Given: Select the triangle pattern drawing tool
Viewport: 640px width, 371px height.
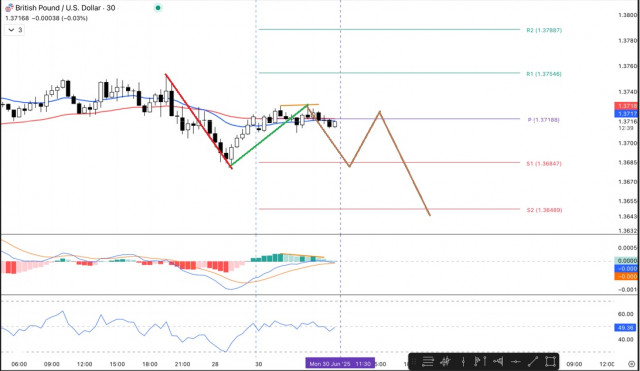Looking at the screenshot, I should [498, 361].
